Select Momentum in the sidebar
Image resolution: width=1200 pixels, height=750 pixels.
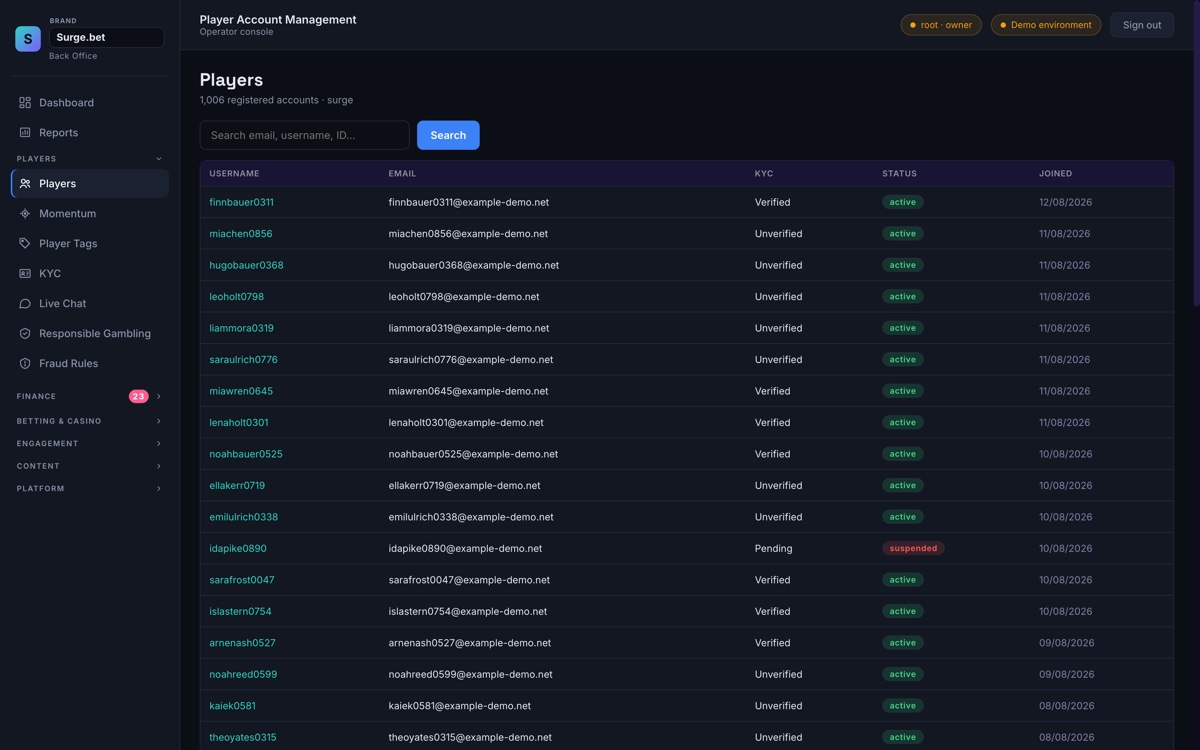click(90, 214)
